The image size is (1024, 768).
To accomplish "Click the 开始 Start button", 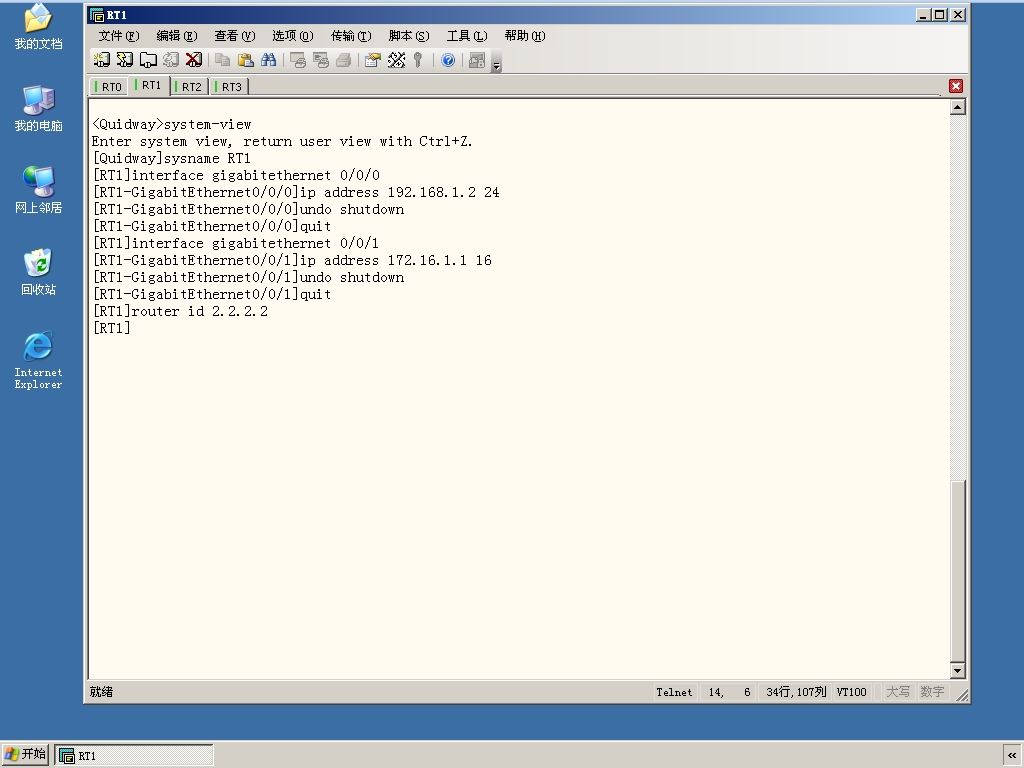I will [25, 754].
